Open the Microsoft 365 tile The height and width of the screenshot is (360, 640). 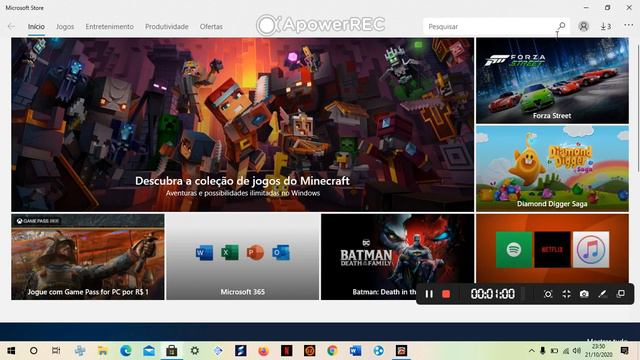coord(242,257)
